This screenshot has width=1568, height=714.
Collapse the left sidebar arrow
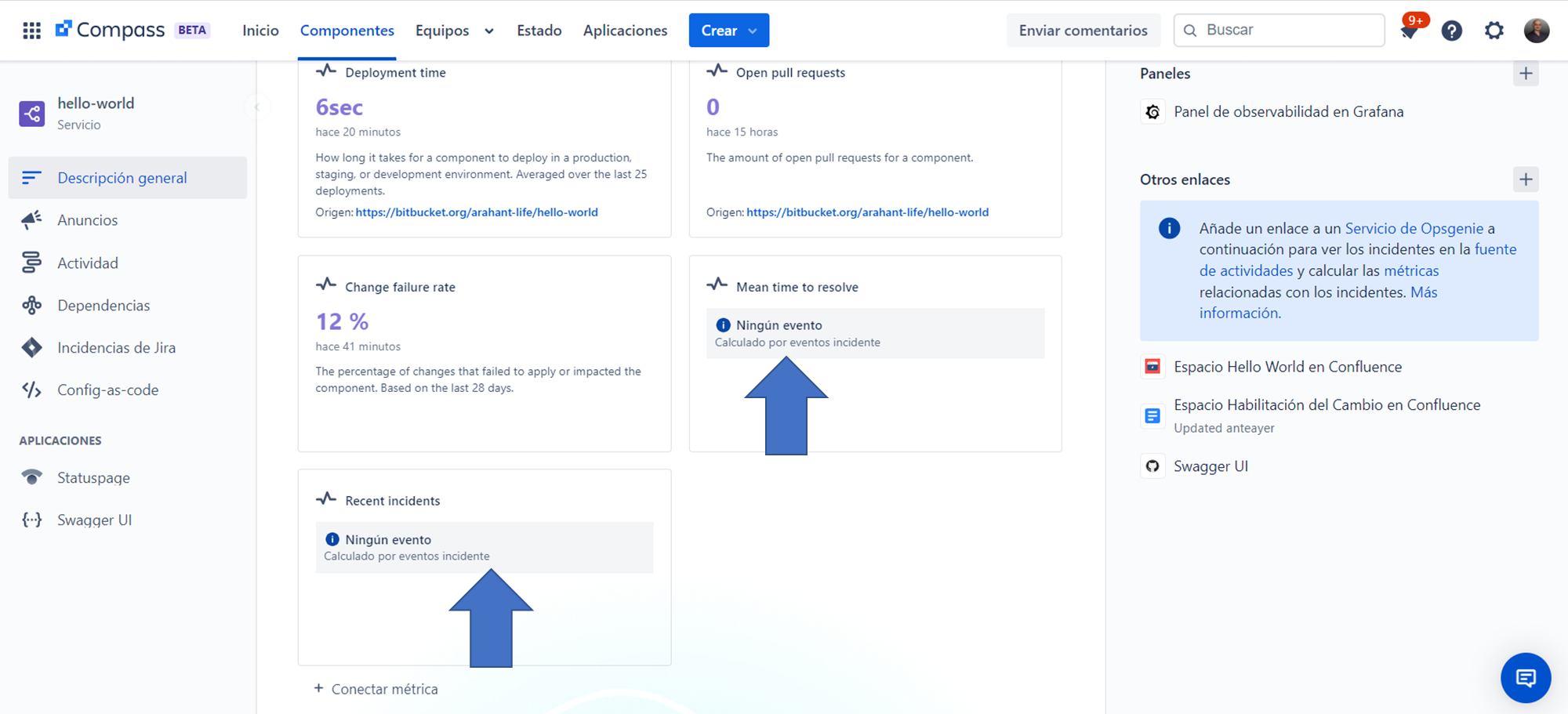click(x=256, y=107)
